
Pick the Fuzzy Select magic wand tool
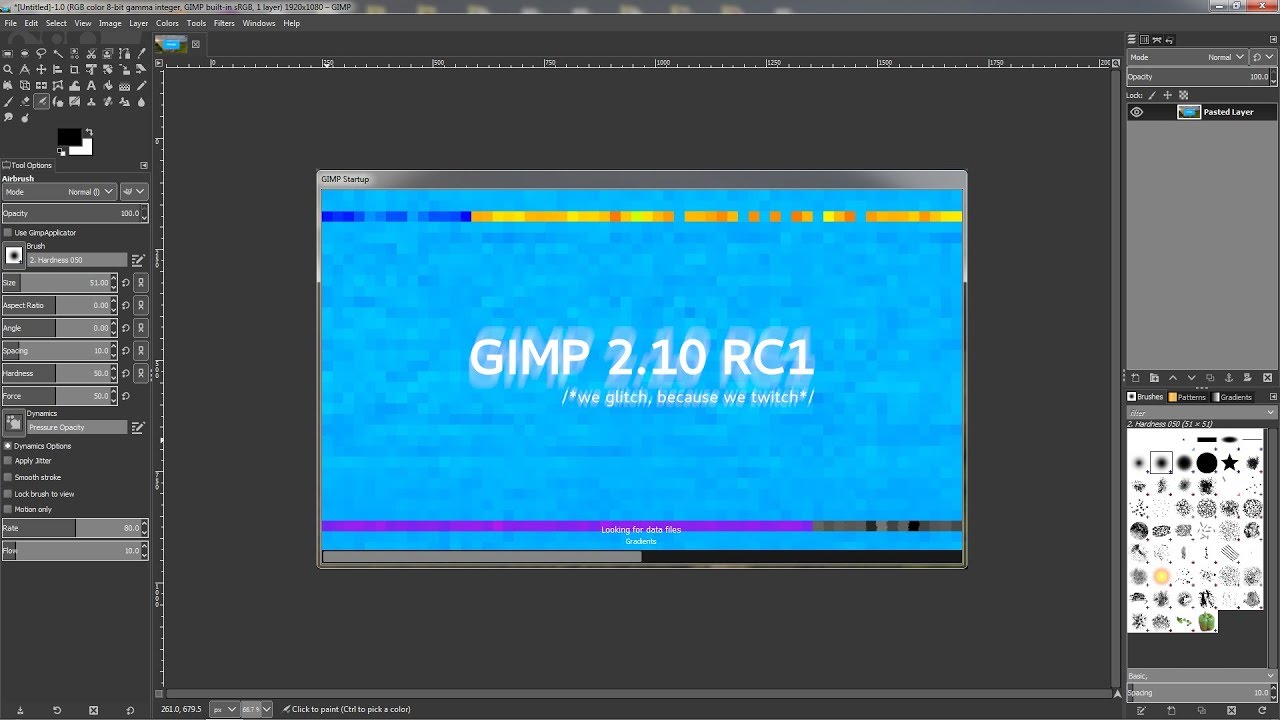tap(58, 54)
